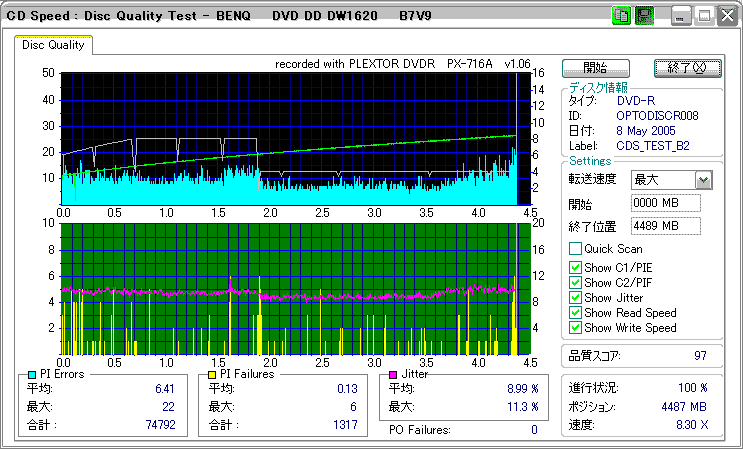Viewport: 743px width, 449px height.
Task: Click the cyan PI Errors legend swatch
Action: point(32,374)
